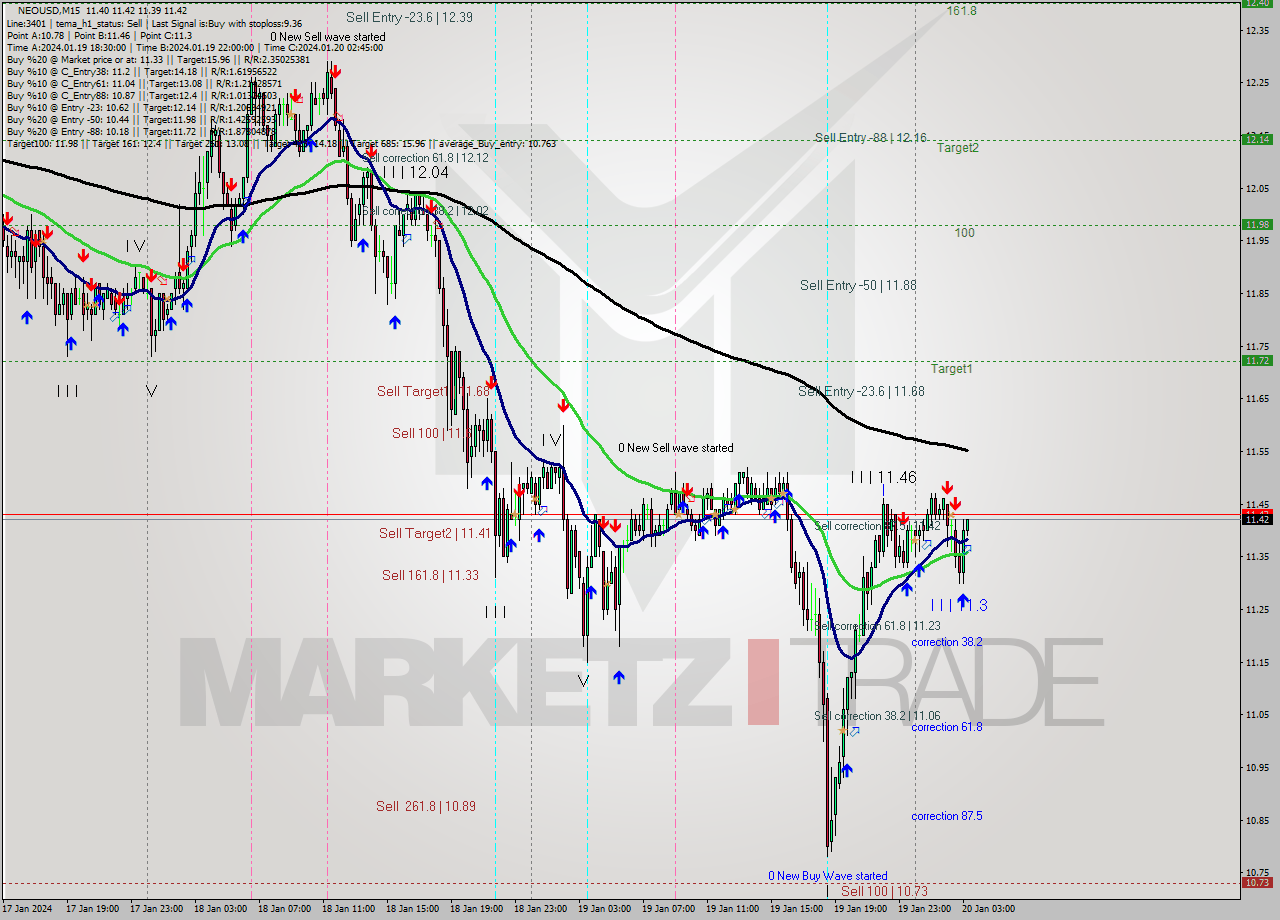
Task: Select '19 Jan 15:00' on the time axis
Action: tap(797, 909)
